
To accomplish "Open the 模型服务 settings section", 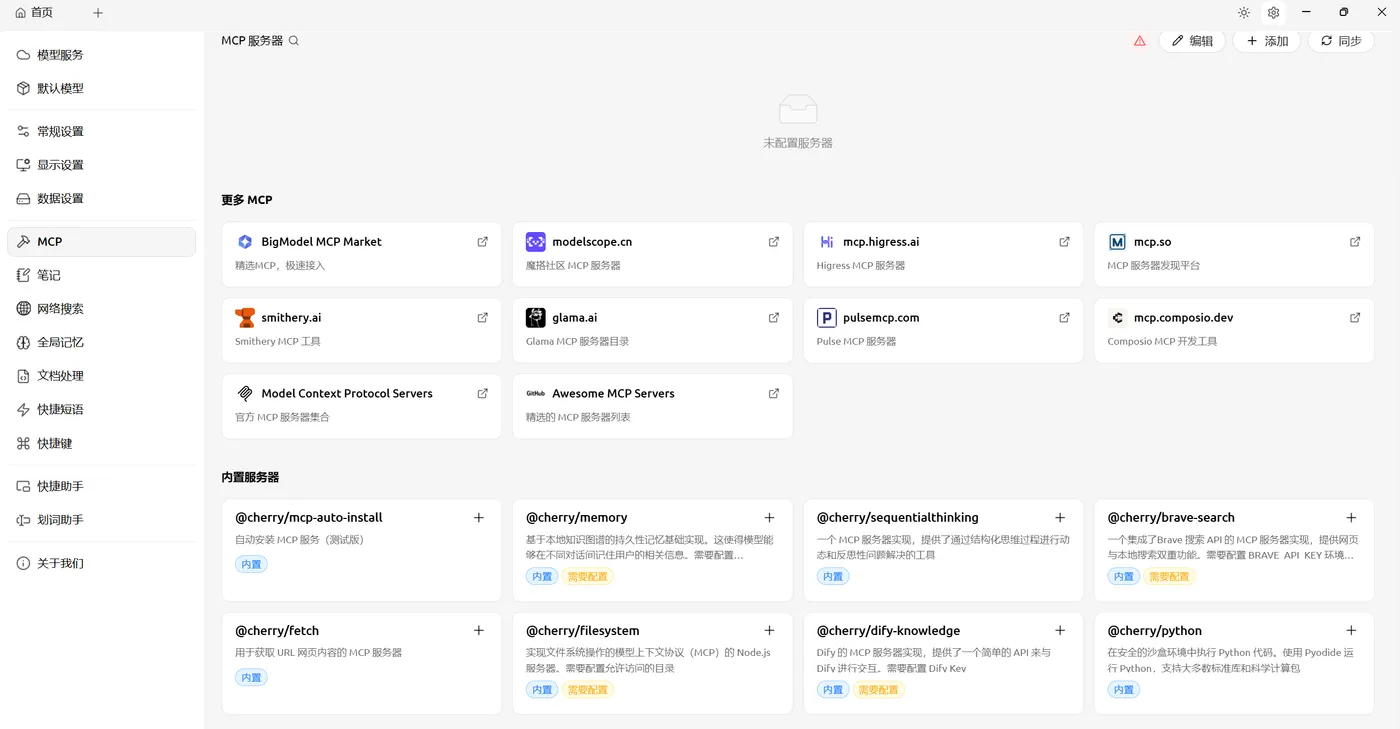I will pos(60,55).
